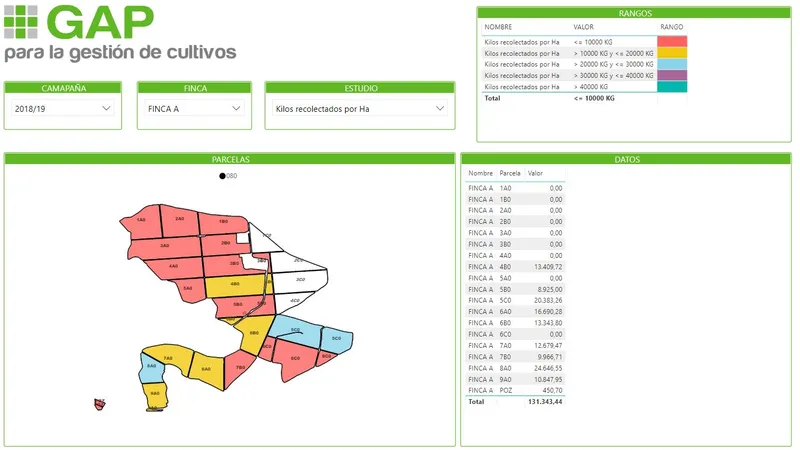Click value 450,70 for parcel POZ
Image resolution: width=800 pixels, height=450 pixels.
pos(552,390)
